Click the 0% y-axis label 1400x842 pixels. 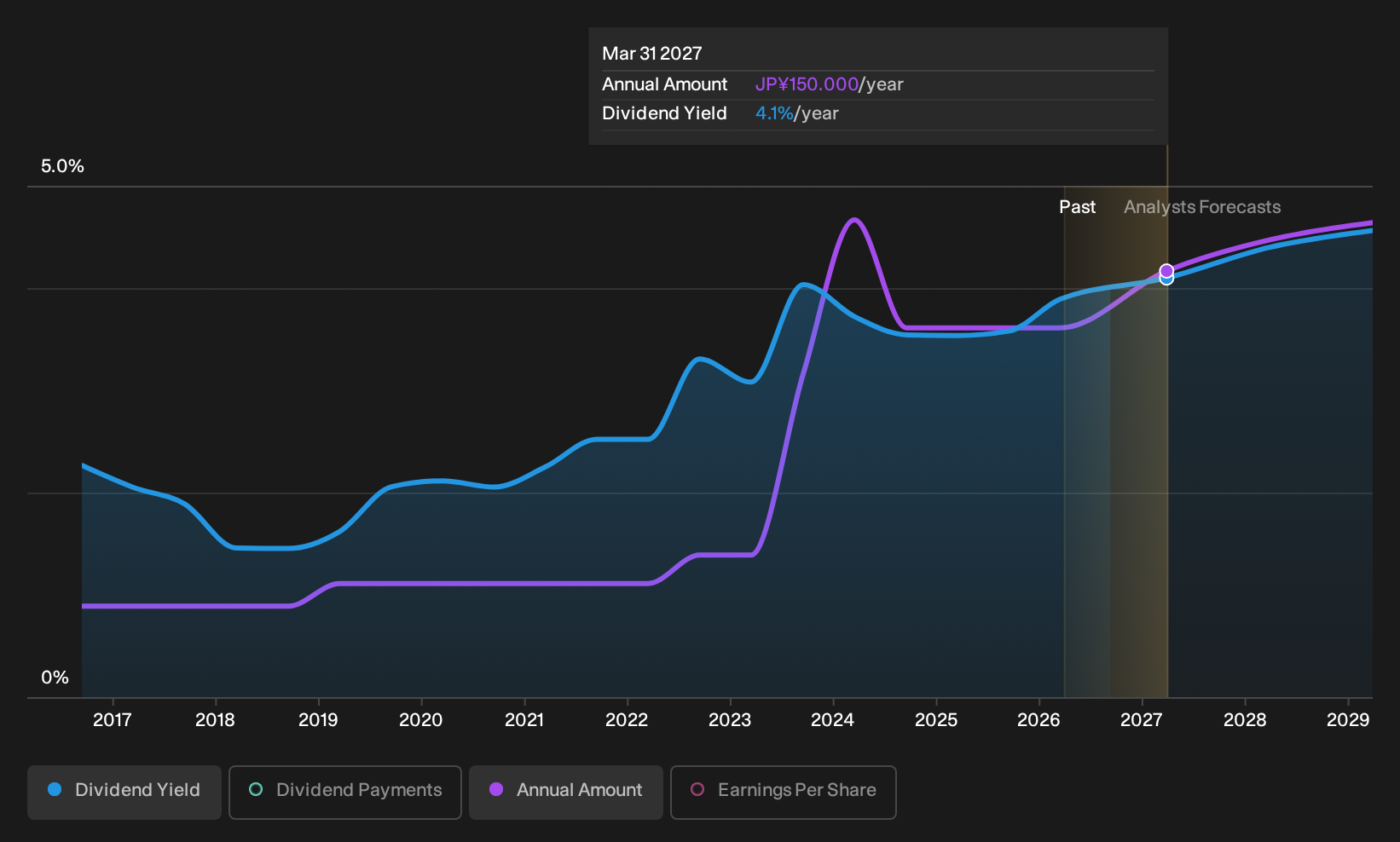pos(55,678)
